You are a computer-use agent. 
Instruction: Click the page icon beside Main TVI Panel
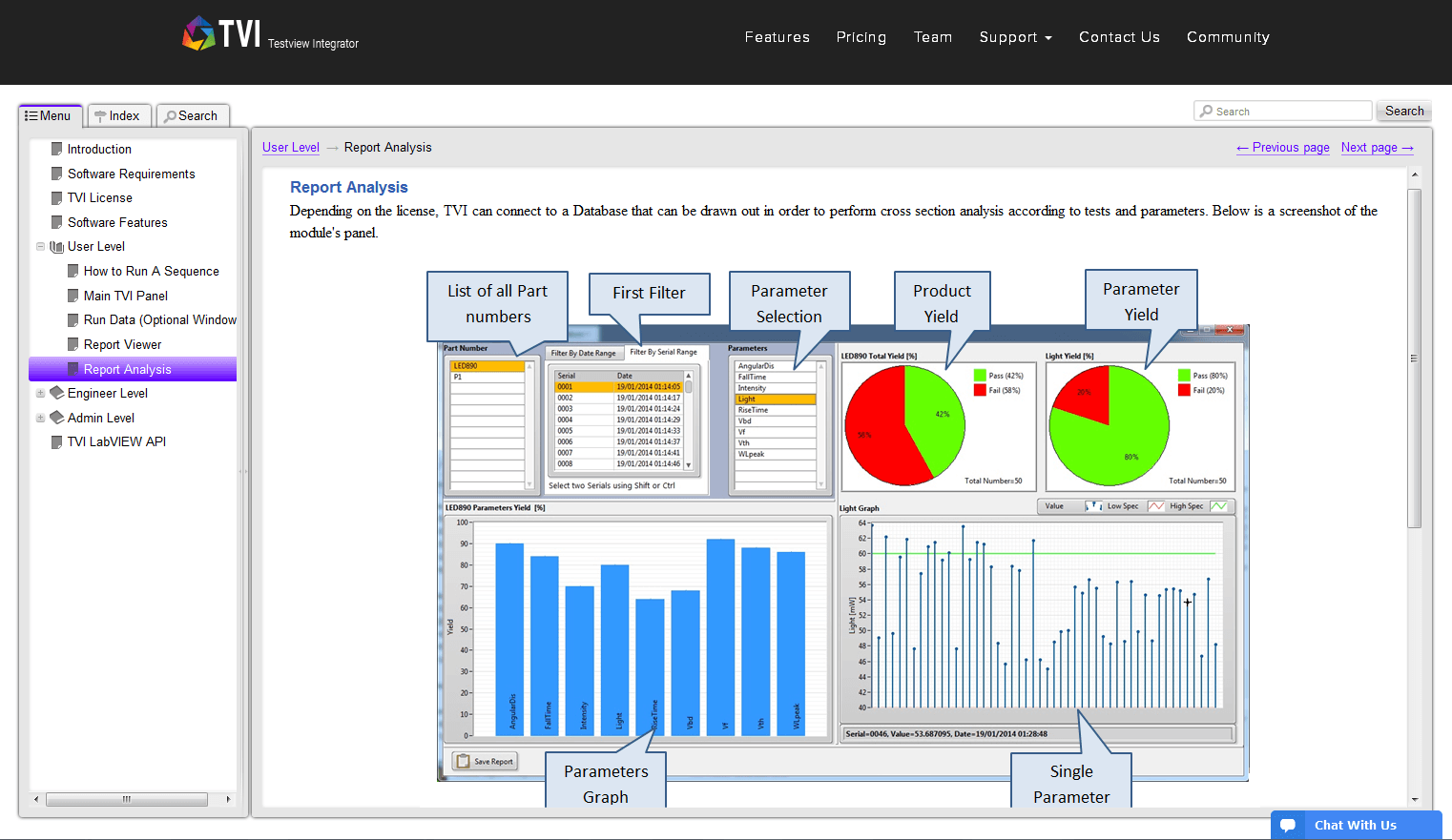click(73, 296)
